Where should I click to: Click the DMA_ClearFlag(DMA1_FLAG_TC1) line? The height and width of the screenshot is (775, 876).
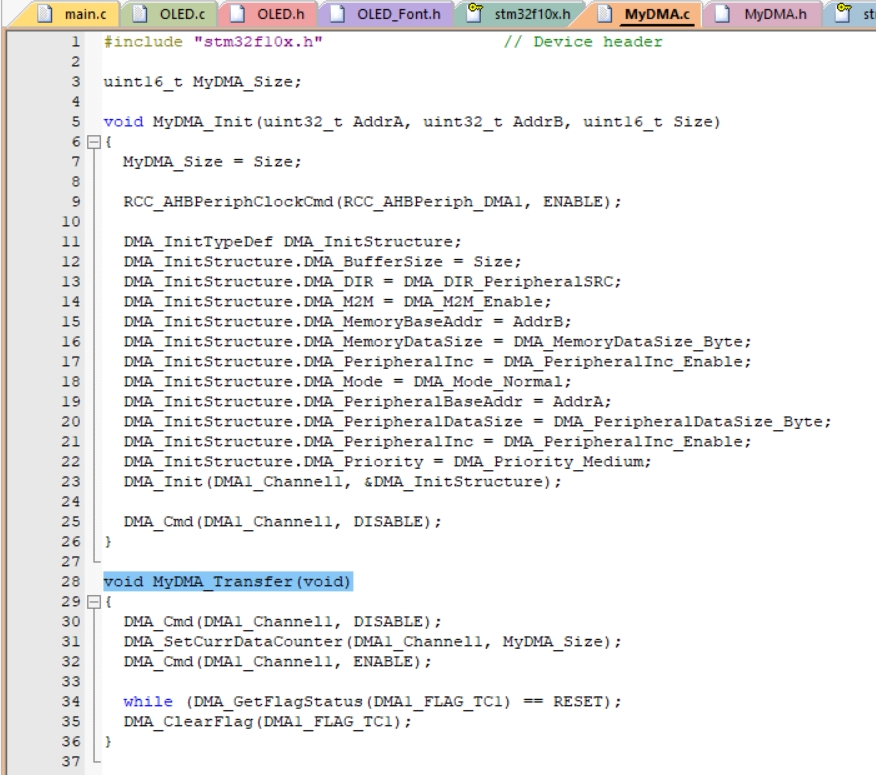[x=267, y=722]
